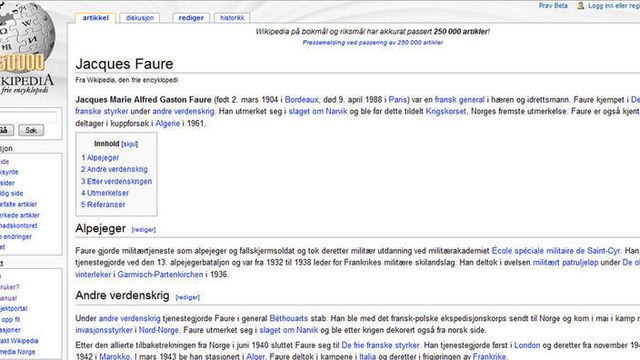The height and width of the screenshot is (360, 640).
Task: Open slaget om Narvik link in intro
Action: click(x=318, y=111)
